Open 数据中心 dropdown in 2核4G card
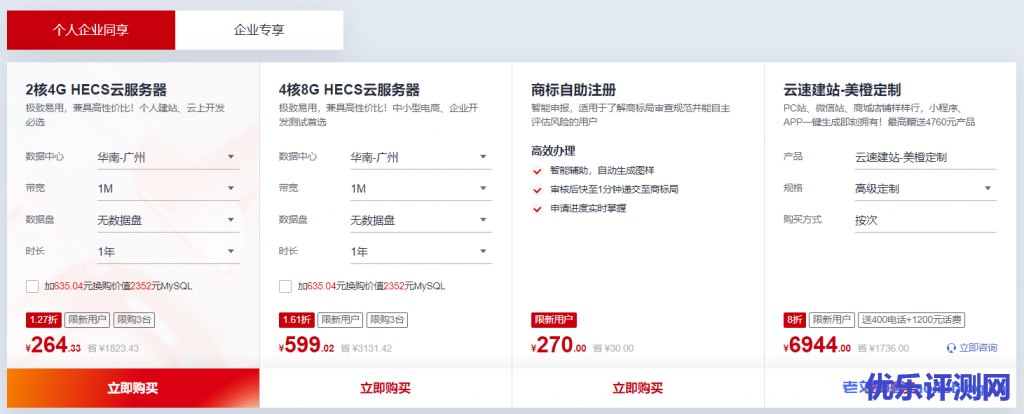 pyautogui.click(x=168, y=157)
